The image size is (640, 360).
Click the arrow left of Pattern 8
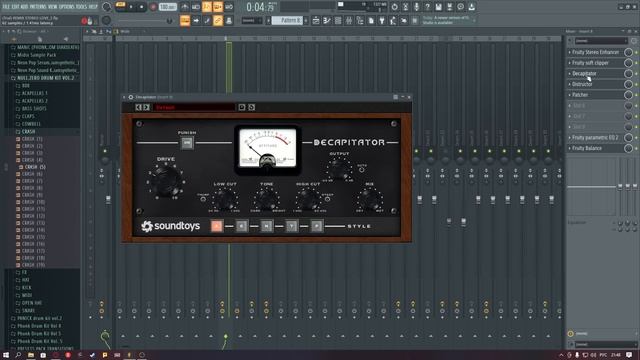point(268,20)
